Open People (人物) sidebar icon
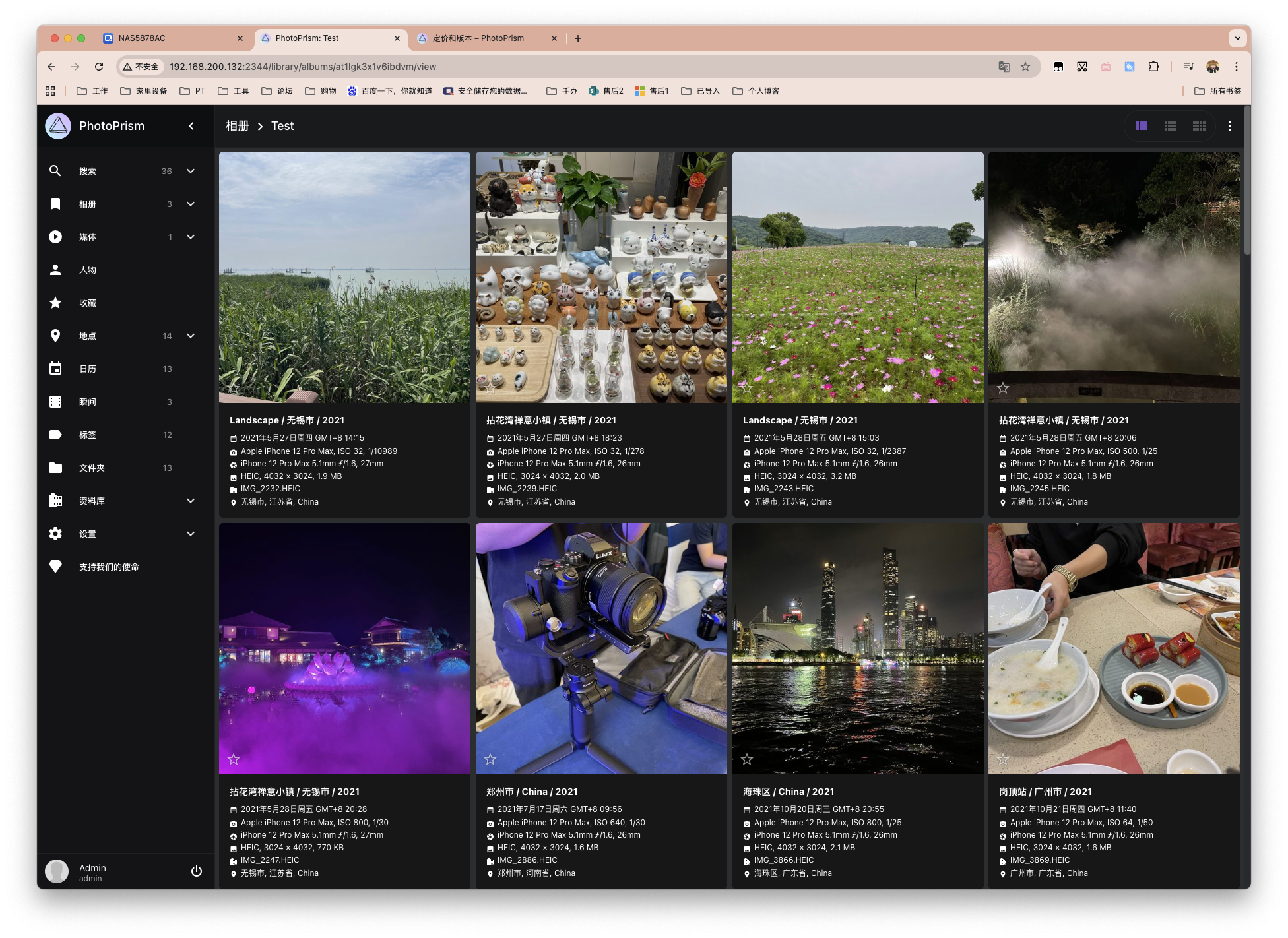1288x938 pixels. 55,270
